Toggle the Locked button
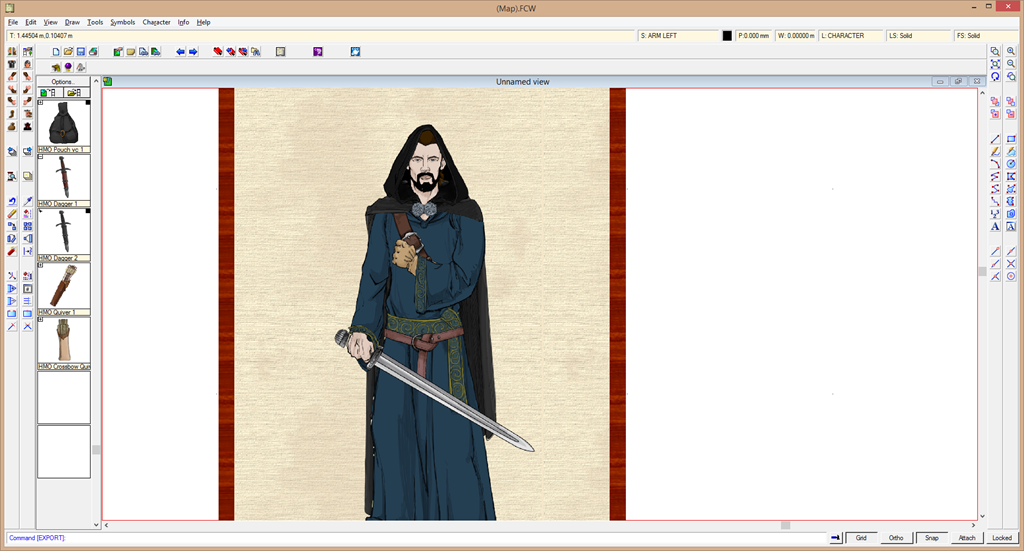Viewport: 1024px width, 551px height. coord(1002,538)
